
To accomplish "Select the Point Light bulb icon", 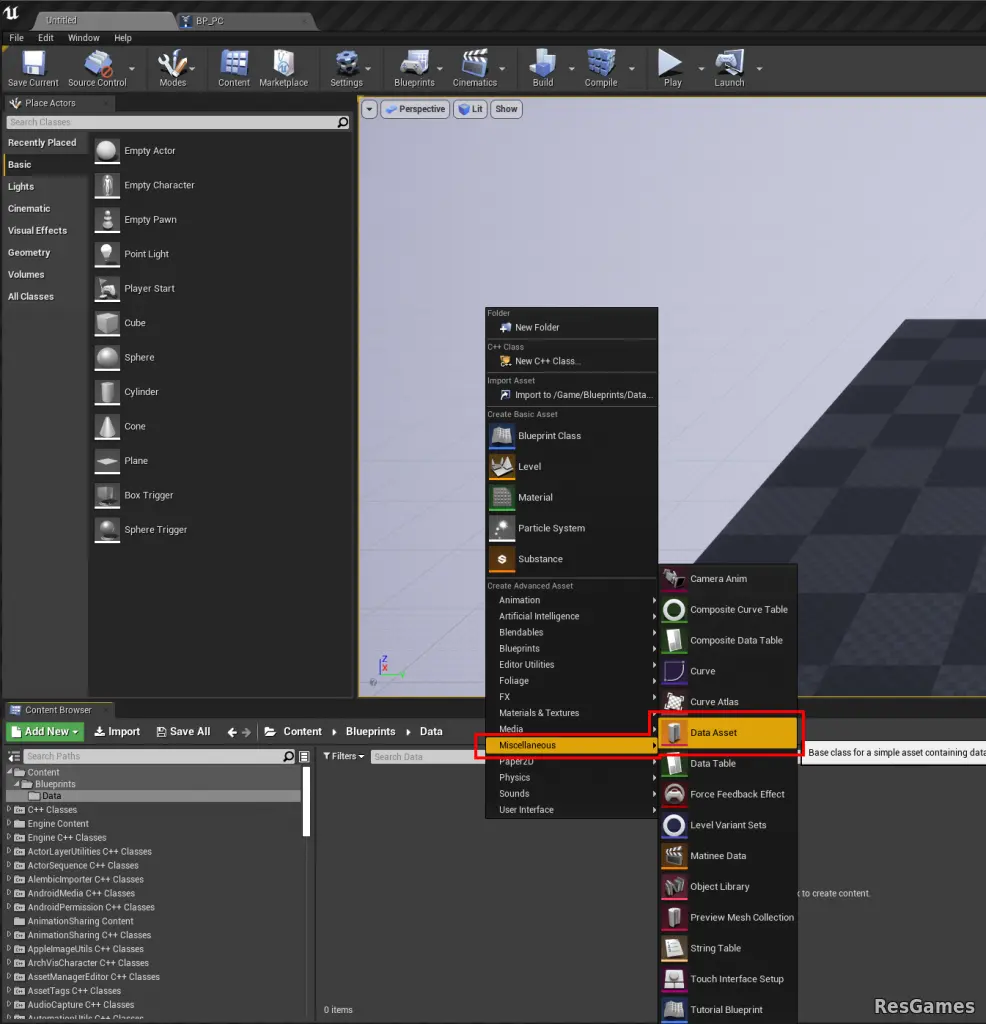I will tap(107, 254).
